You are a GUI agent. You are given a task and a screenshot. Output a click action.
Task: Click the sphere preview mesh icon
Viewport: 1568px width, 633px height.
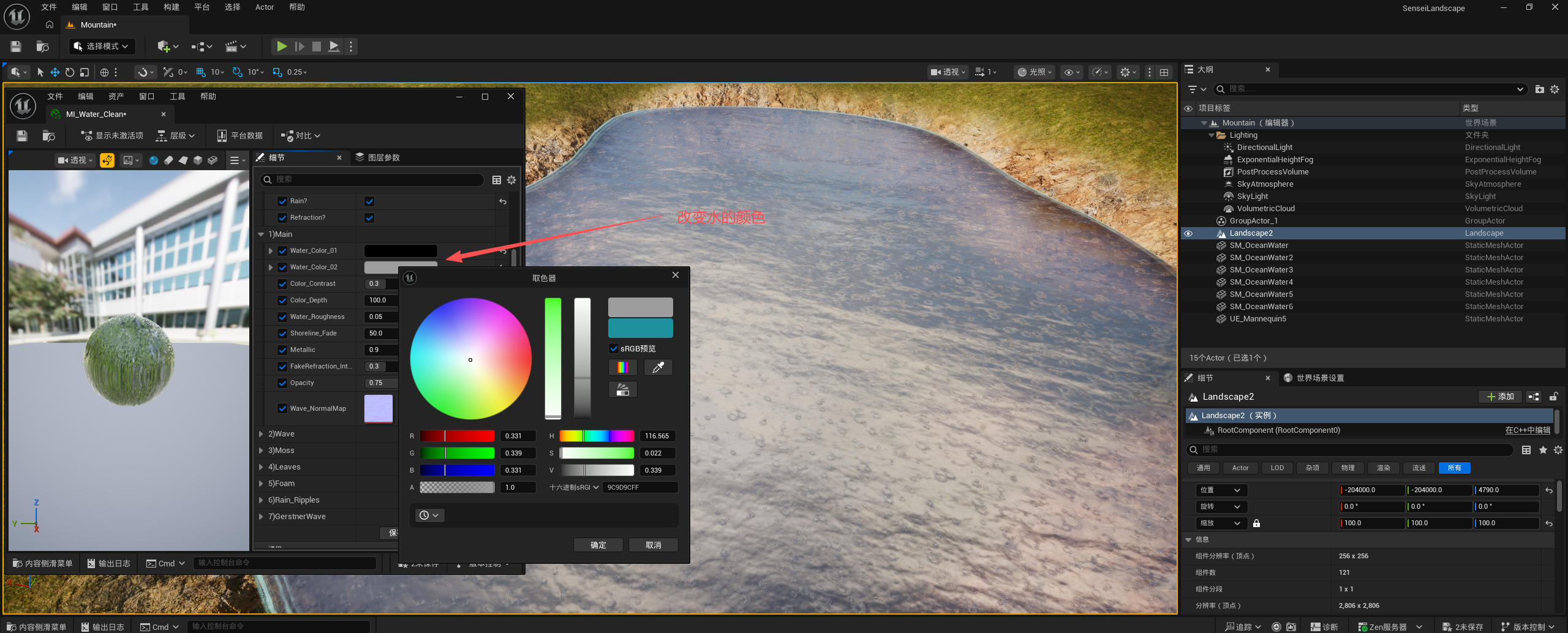pyautogui.click(x=154, y=160)
